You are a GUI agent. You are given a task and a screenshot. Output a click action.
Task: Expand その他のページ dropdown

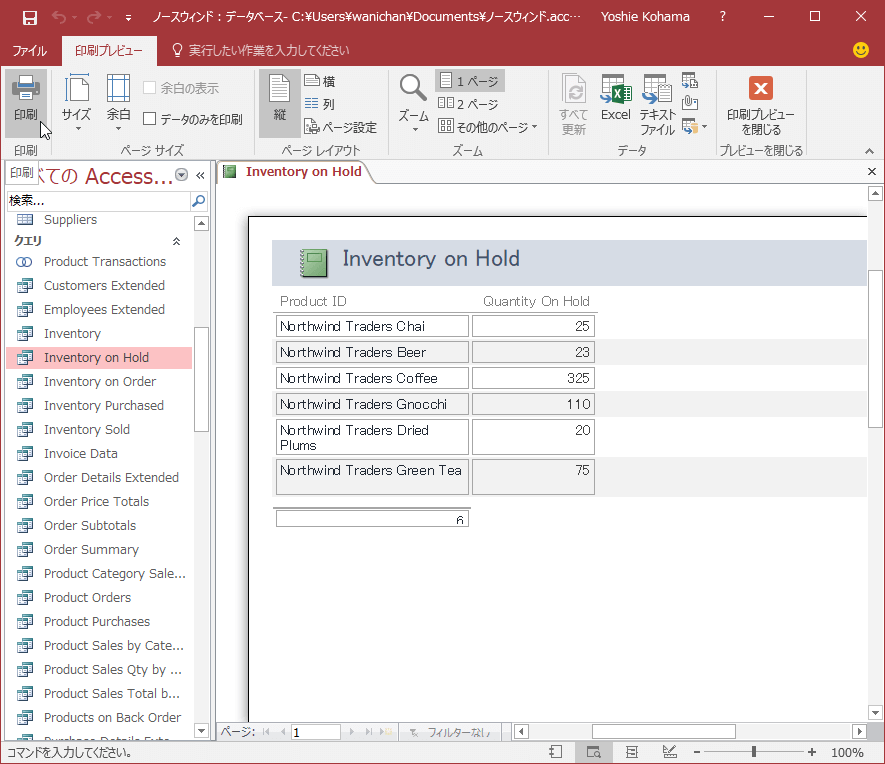click(x=488, y=127)
